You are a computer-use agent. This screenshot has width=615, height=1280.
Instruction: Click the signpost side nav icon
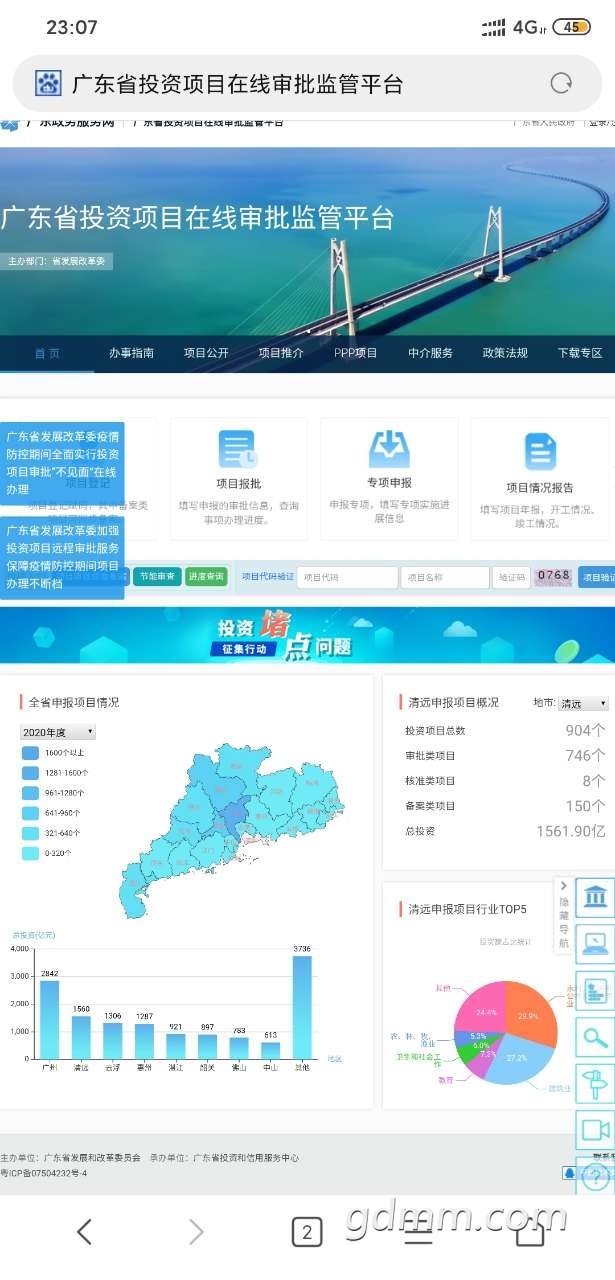tap(595, 1084)
